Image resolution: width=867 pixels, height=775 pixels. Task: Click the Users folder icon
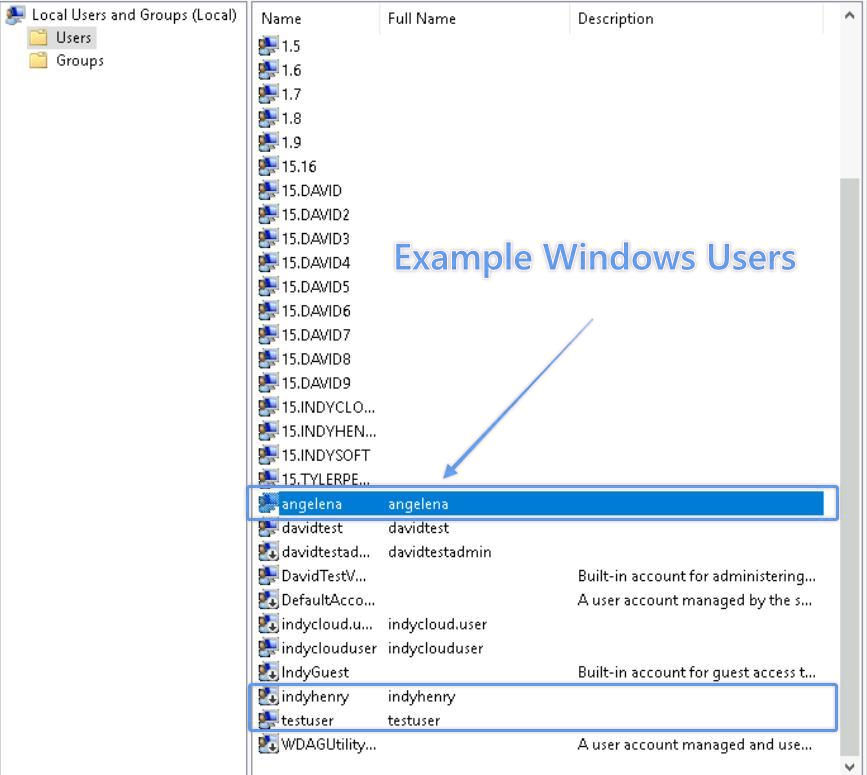(x=38, y=38)
